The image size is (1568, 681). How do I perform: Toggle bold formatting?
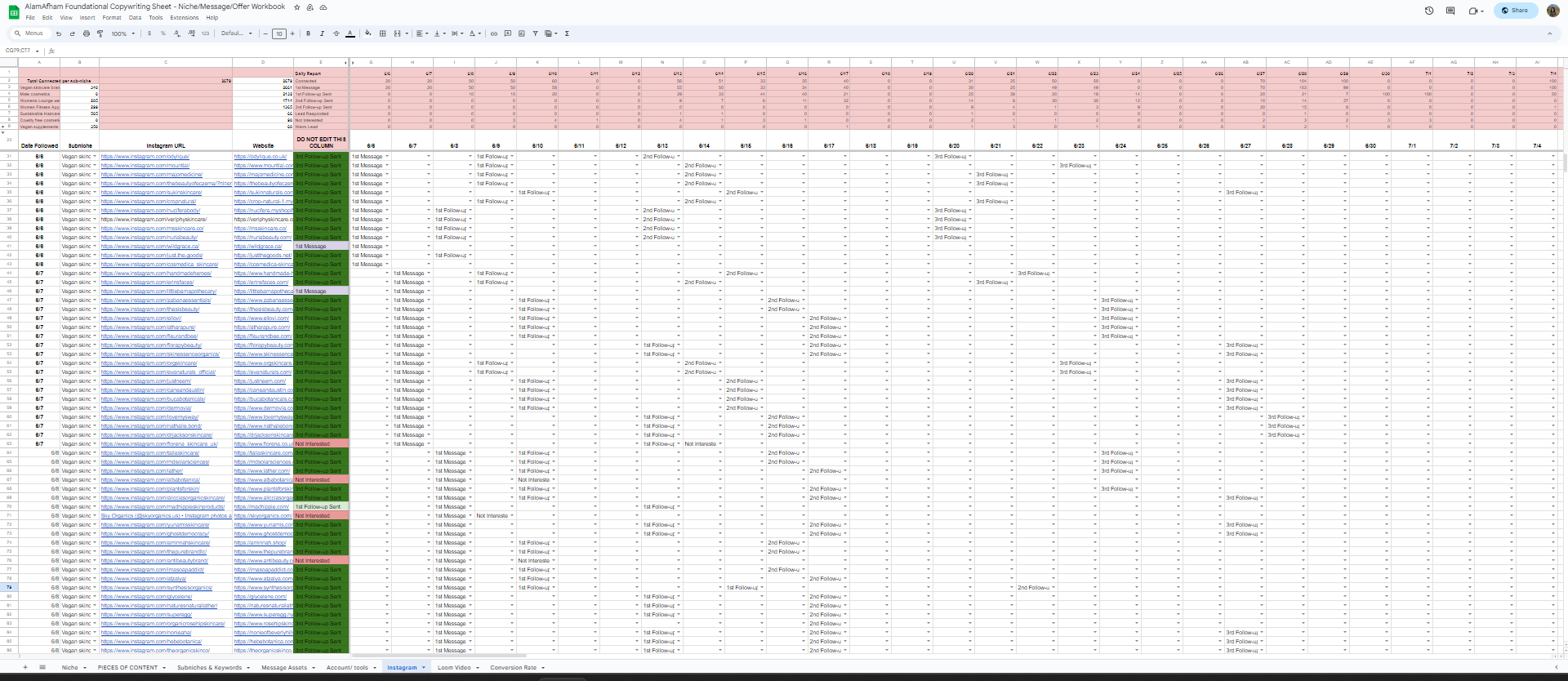308,33
